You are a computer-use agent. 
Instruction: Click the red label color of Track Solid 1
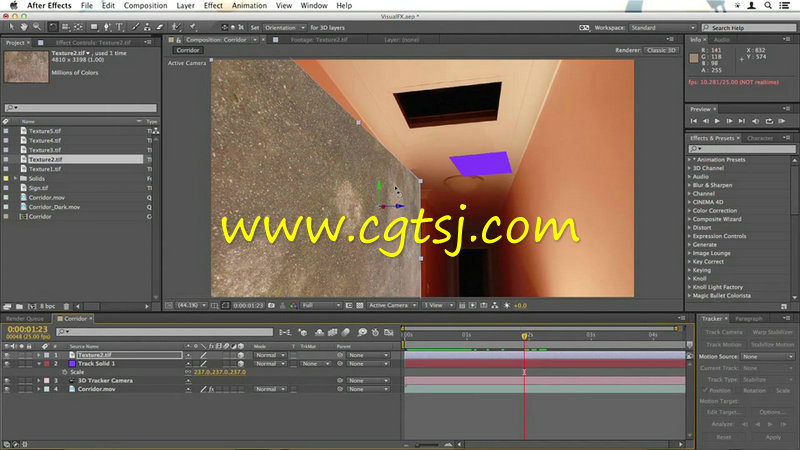coord(46,364)
